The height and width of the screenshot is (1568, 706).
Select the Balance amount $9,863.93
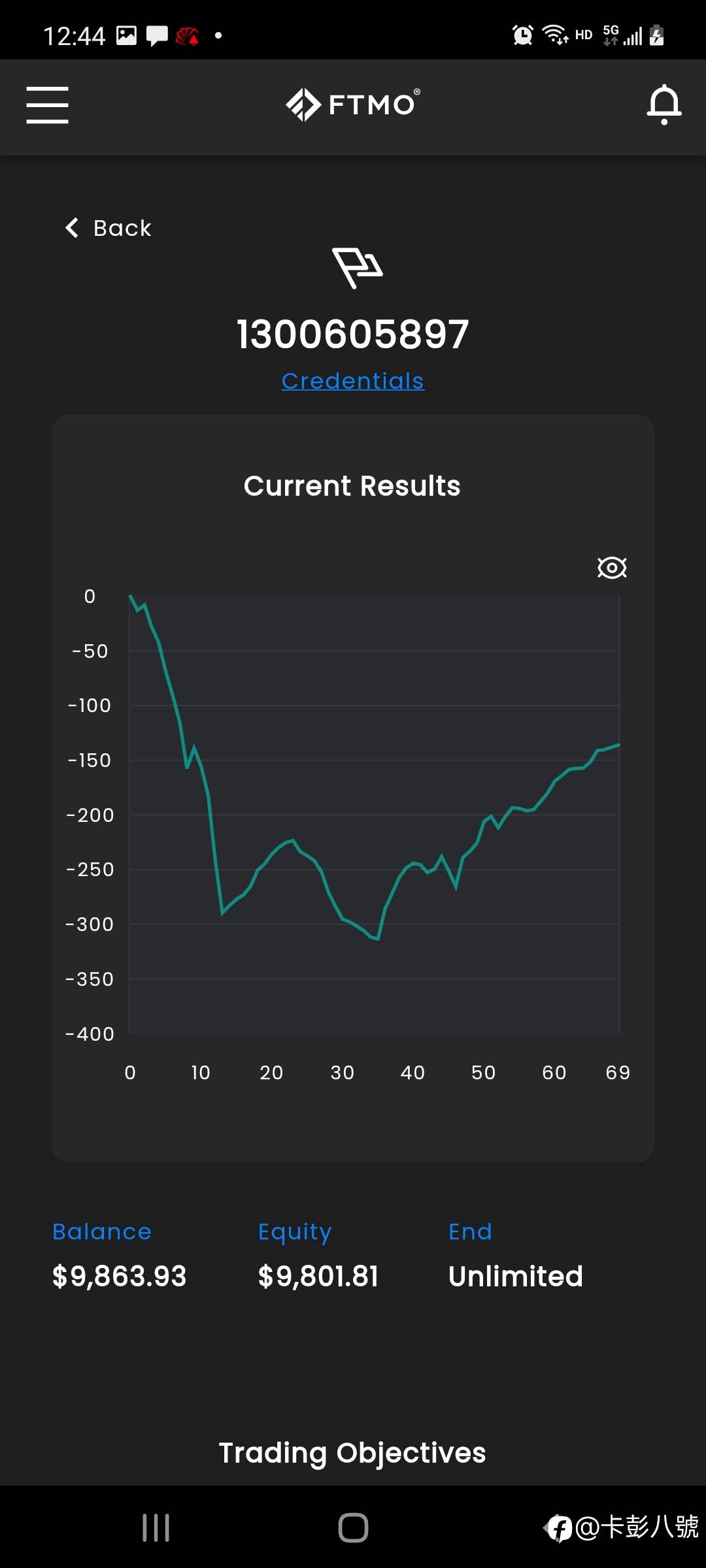click(120, 1276)
